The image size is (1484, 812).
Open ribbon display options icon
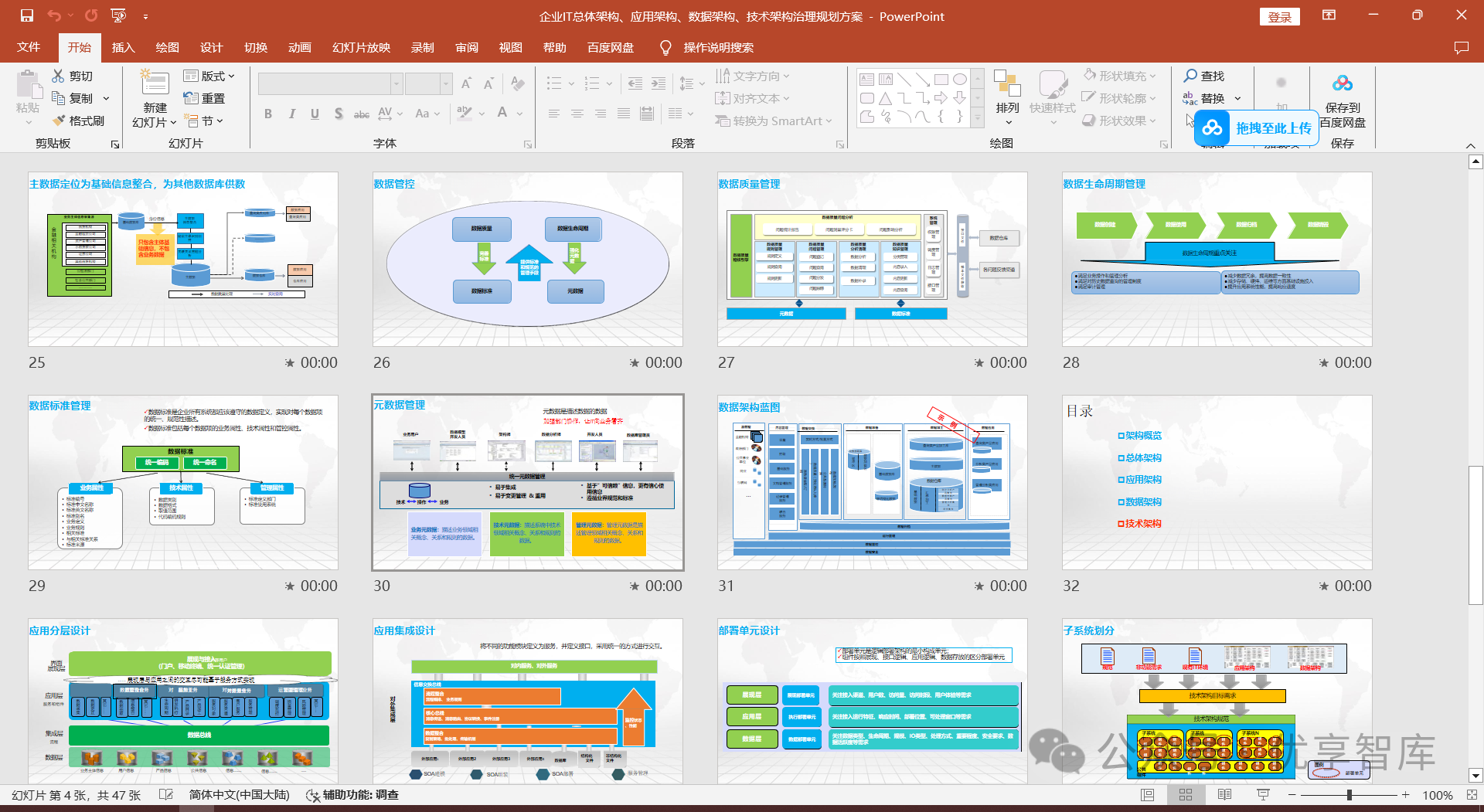1329,15
